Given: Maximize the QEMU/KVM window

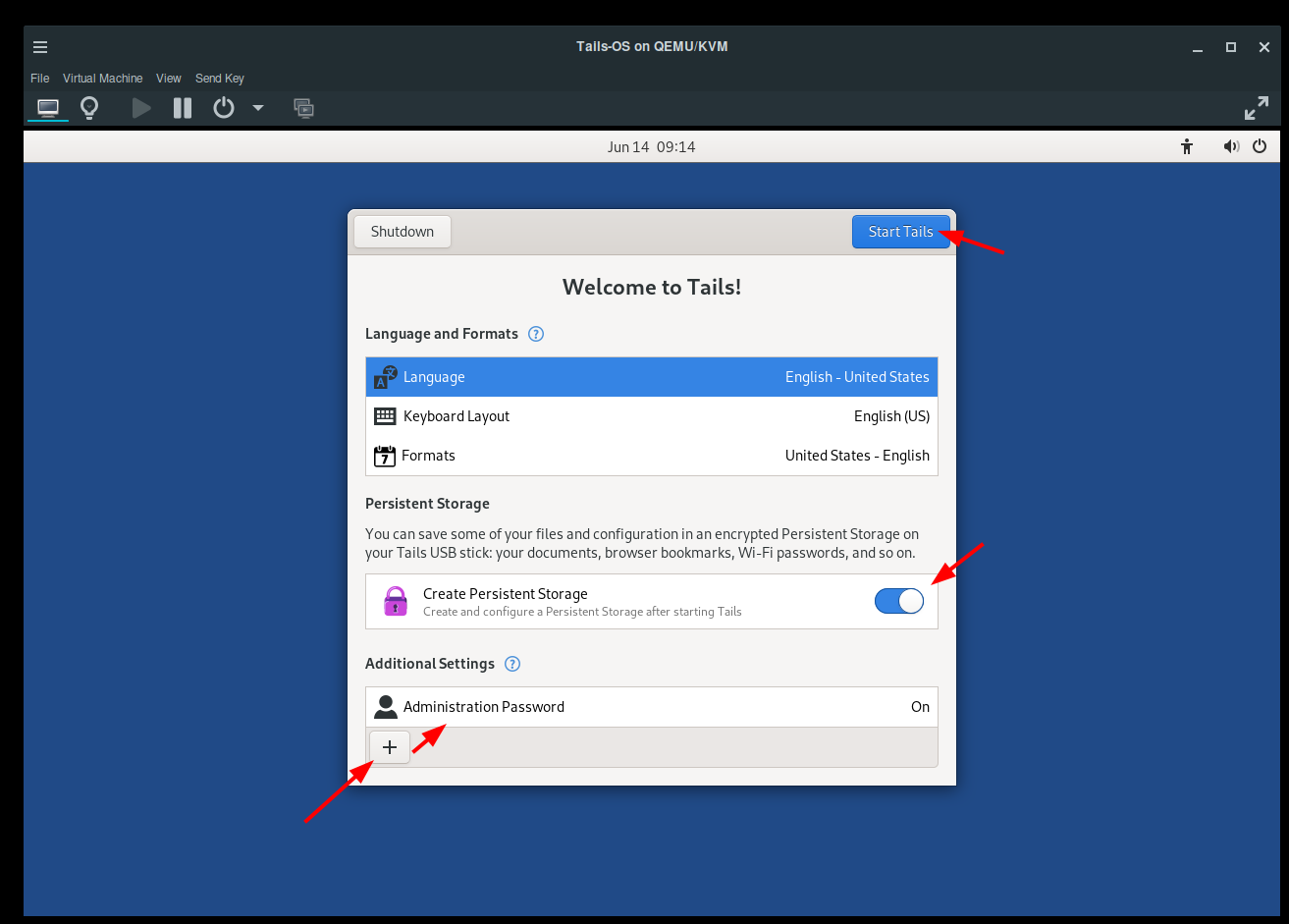Looking at the screenshot, I should click(1231, 47).
